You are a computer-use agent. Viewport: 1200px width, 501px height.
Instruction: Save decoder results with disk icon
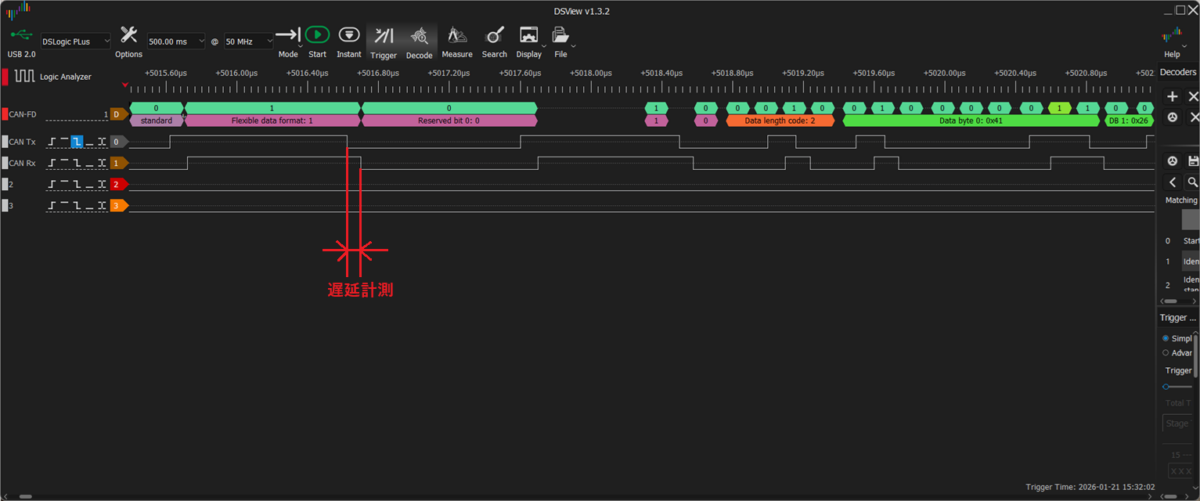tap(1192, 161)
